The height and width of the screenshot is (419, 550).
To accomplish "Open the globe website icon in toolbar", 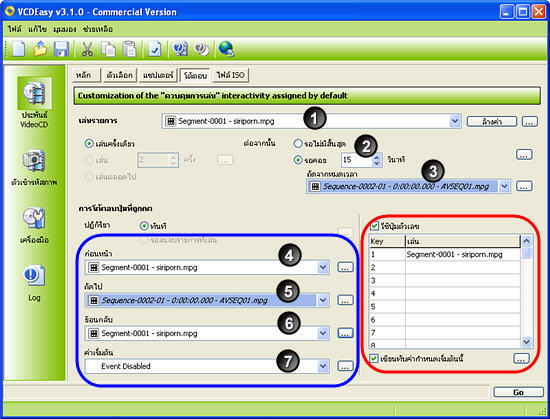I will [226, 49].
